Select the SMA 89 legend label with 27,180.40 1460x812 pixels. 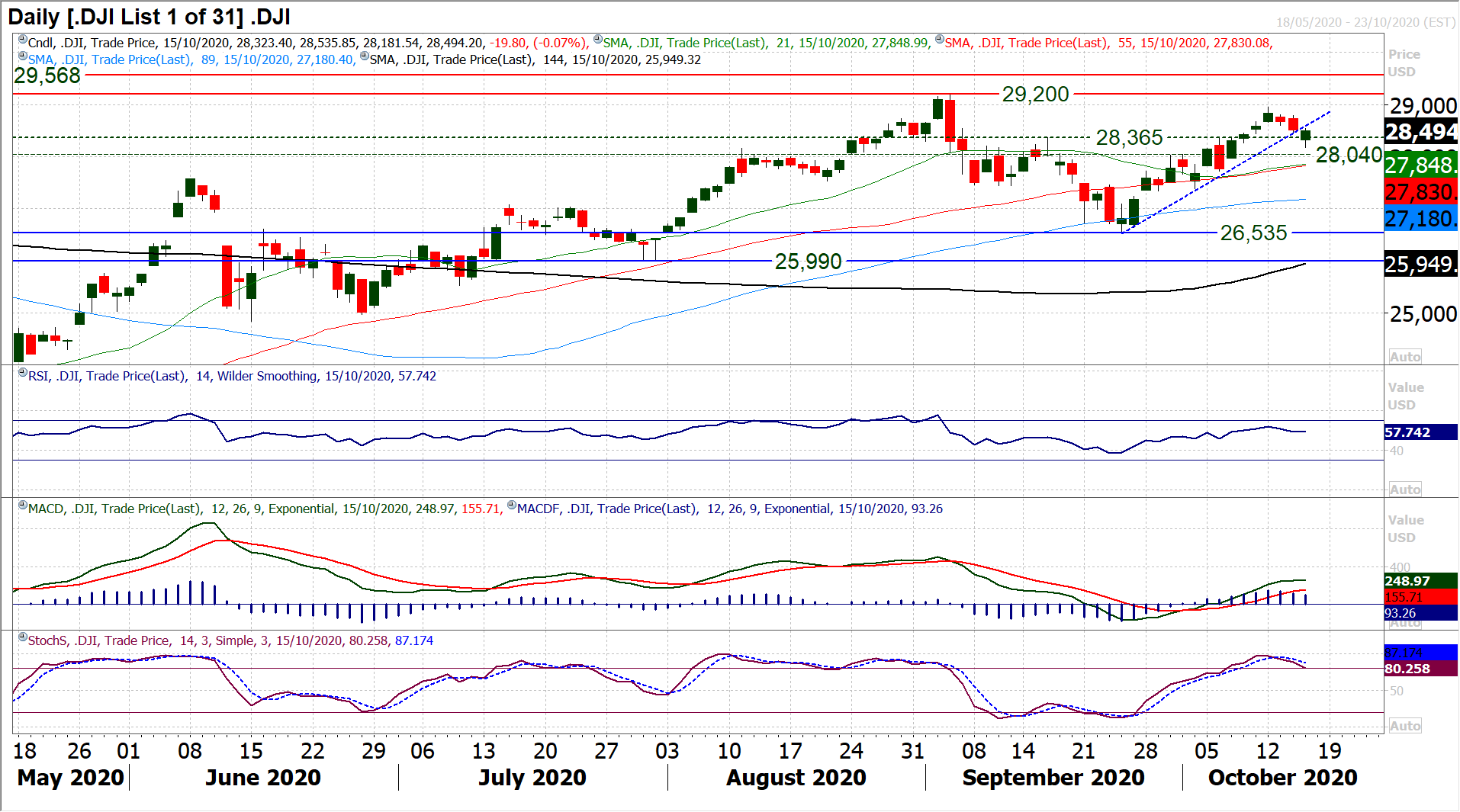tap(191, 59)
